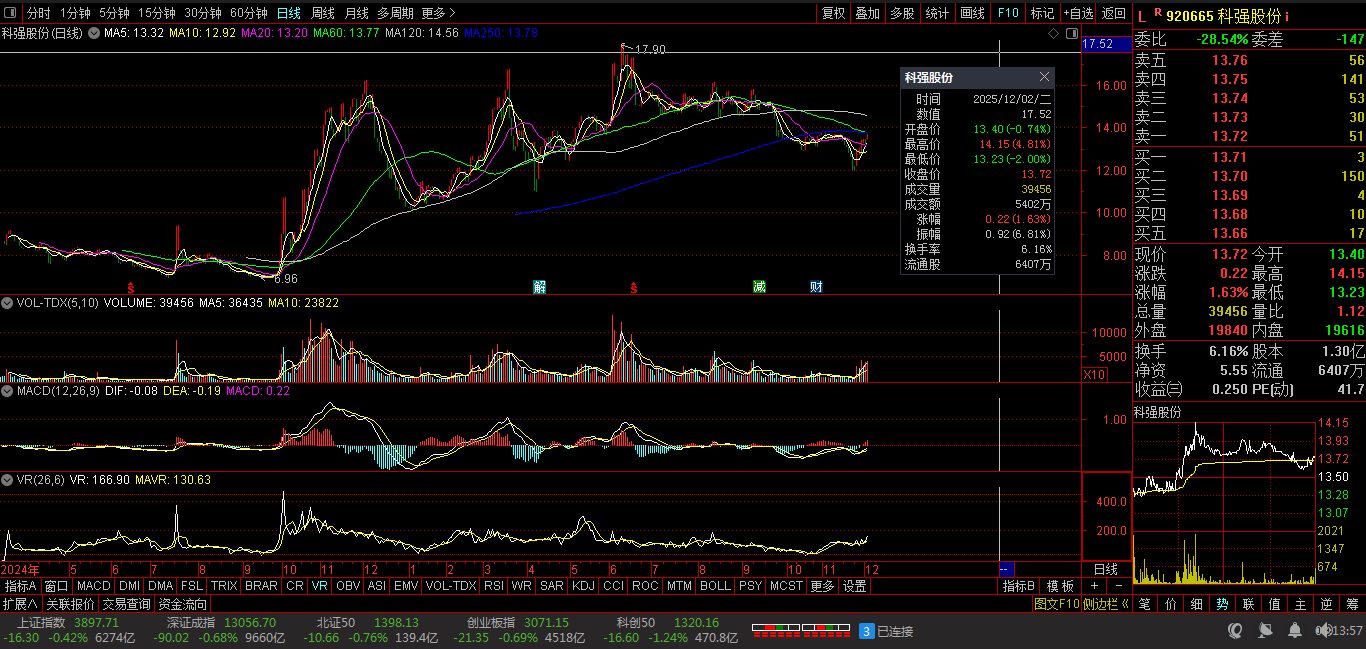Open the 图文F10 company info link

(1058, 604)
